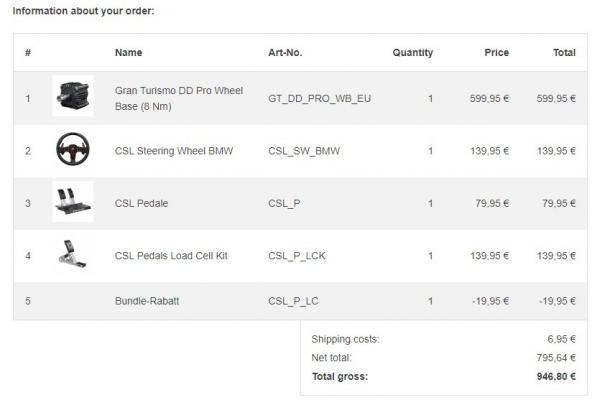This screenshot has height=400, width=615.
Task: Click the CSL Steering Wheel BMW image
Action: coord(72,151)
